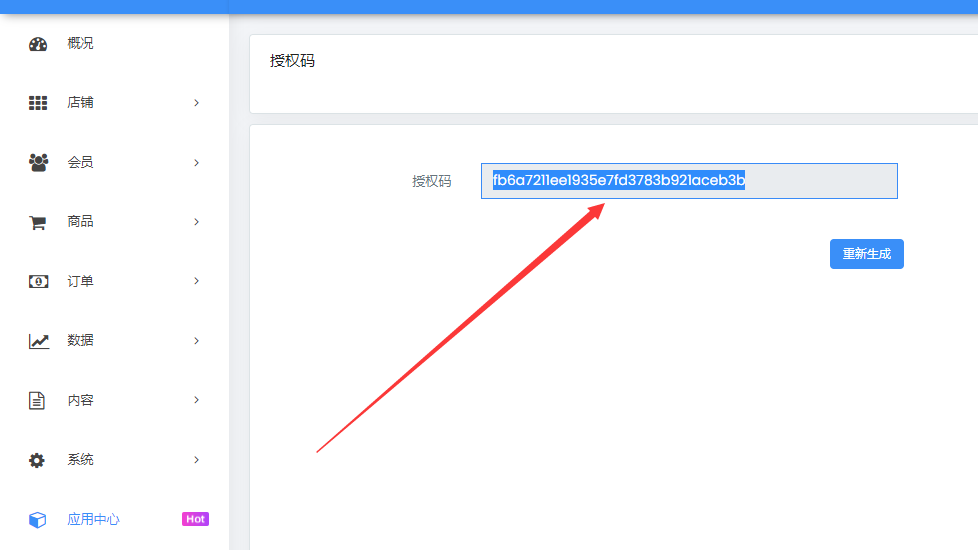Select the 系统 menu label
The image size is (978, 550).
(80, 460)
